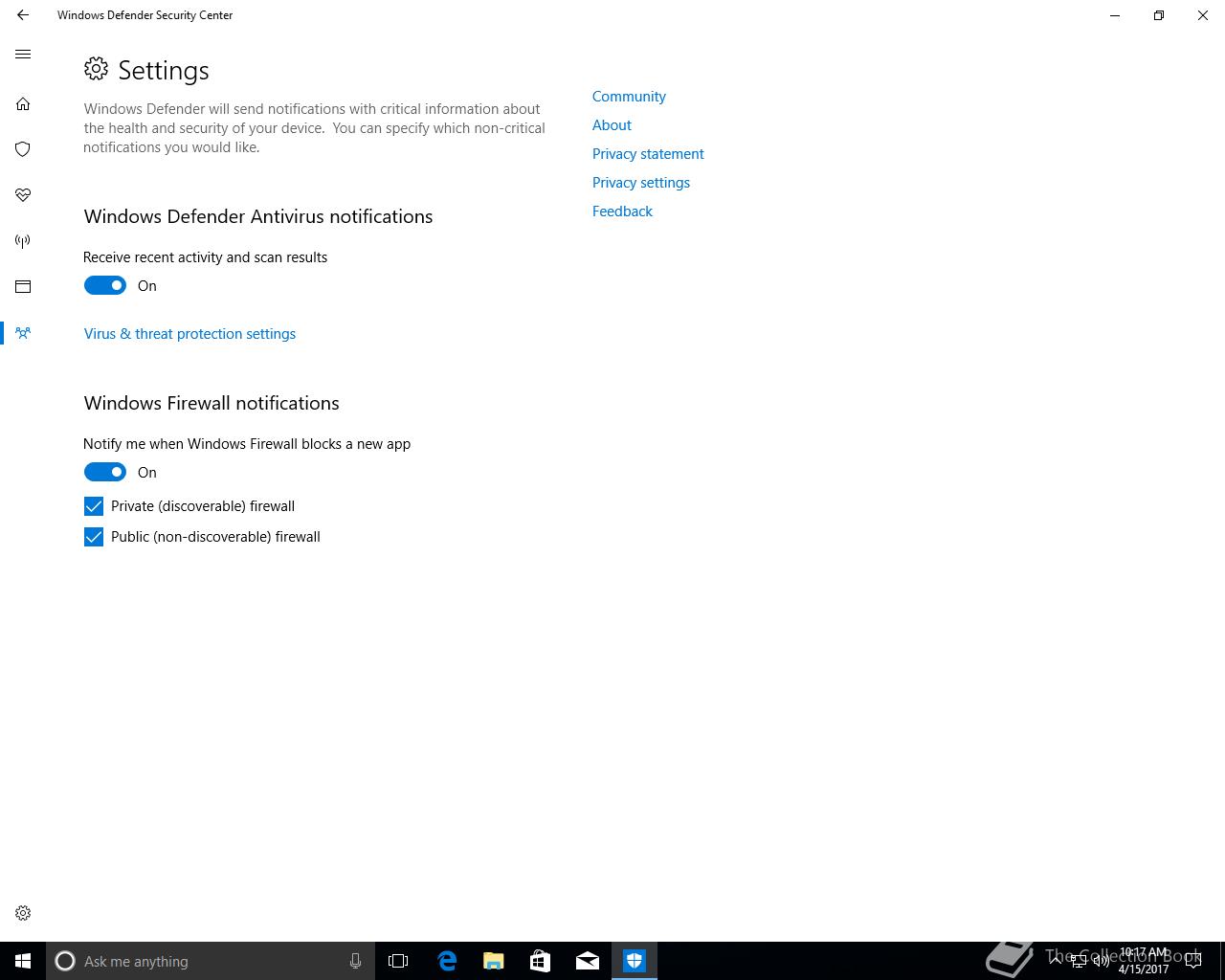1225x980 pixels.
Task: Open the Privacy statement link
Action: coord(648,154)
